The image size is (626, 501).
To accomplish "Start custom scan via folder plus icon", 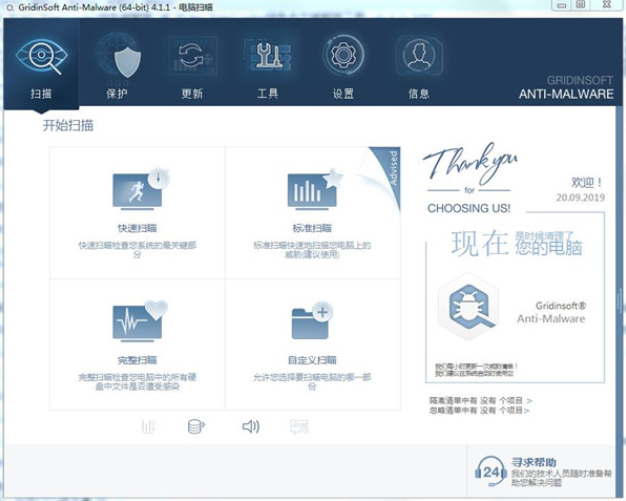I will 312,321.
